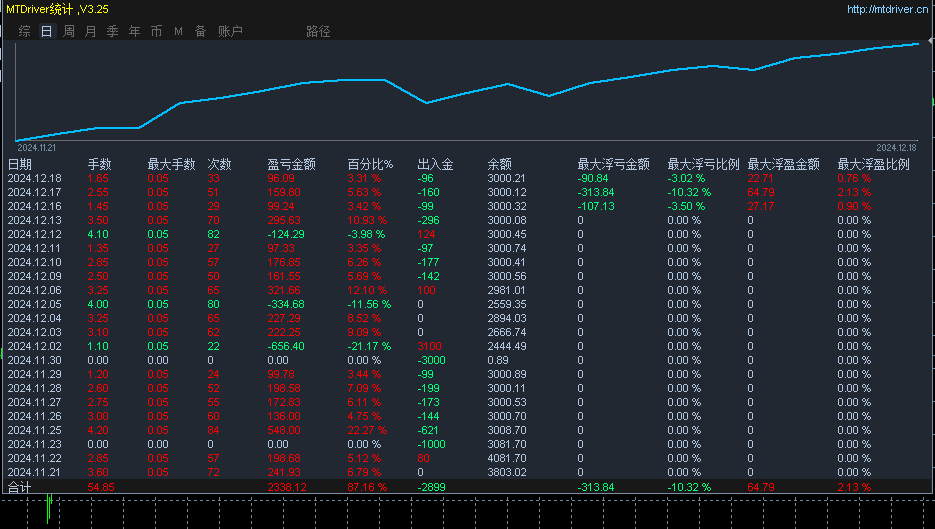Click the 盈亏金额 column header
Viewport: 935px width, 529px height.
tap(291, 164)
